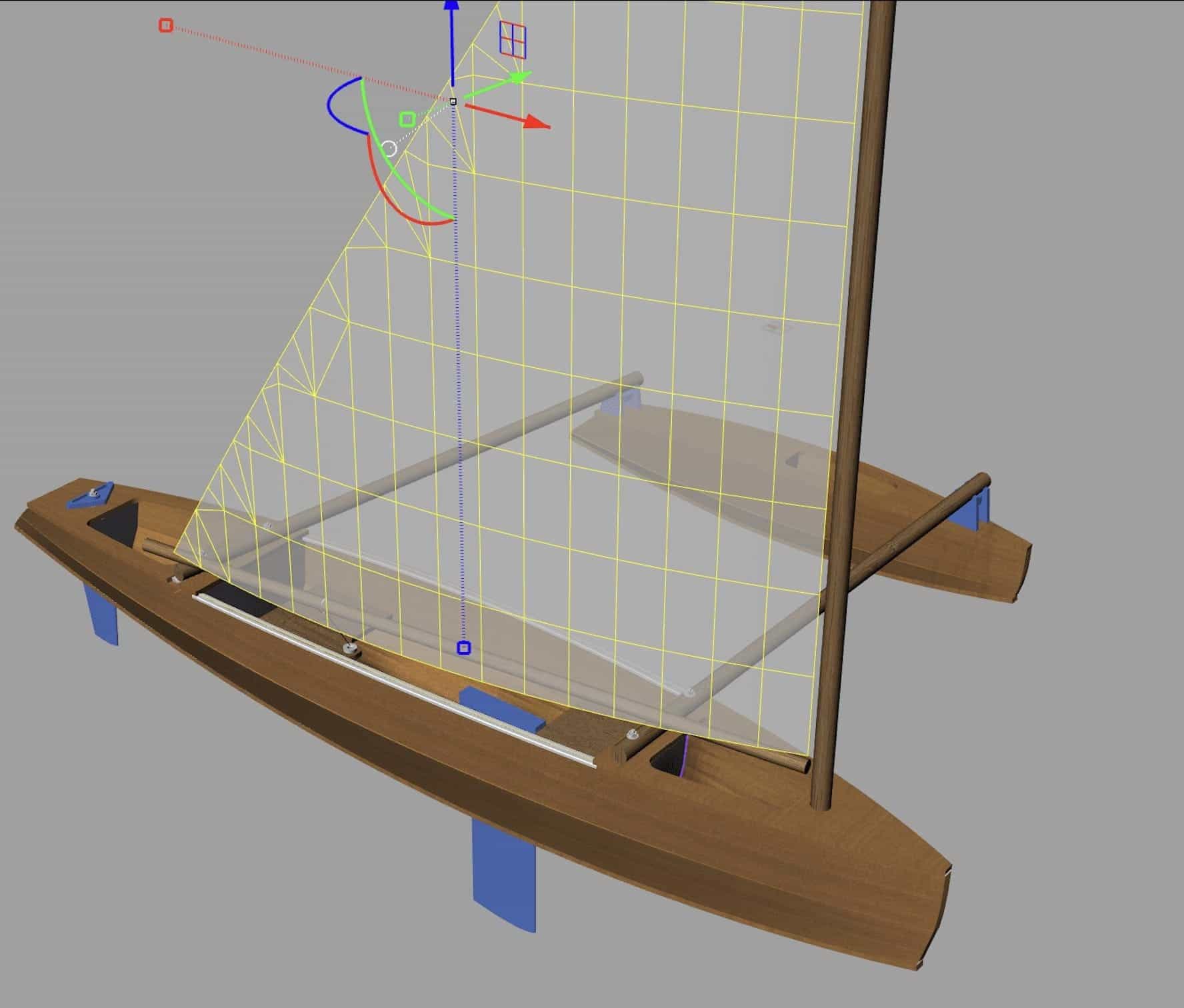This screenshot has width=1184, height=1008.
Task: Click the red-blue planar move grid handle
Action: [x=513, y=39]
